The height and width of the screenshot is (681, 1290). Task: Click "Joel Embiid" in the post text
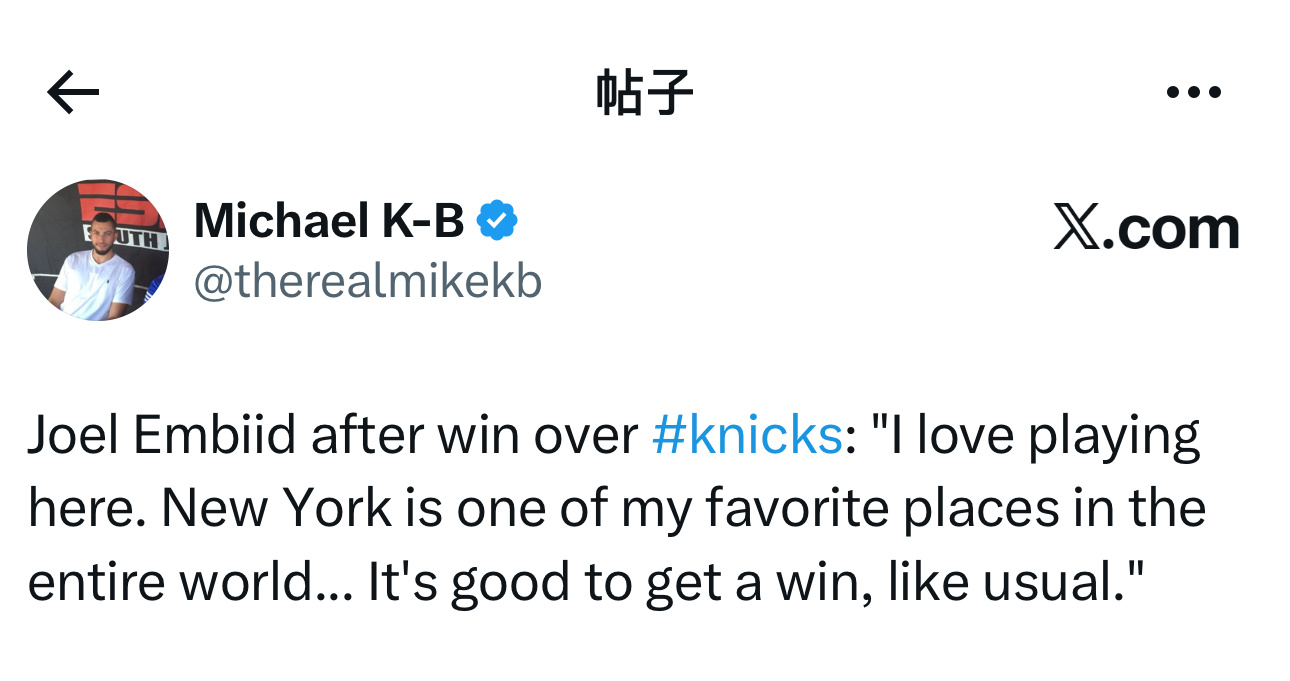point(162,435)
